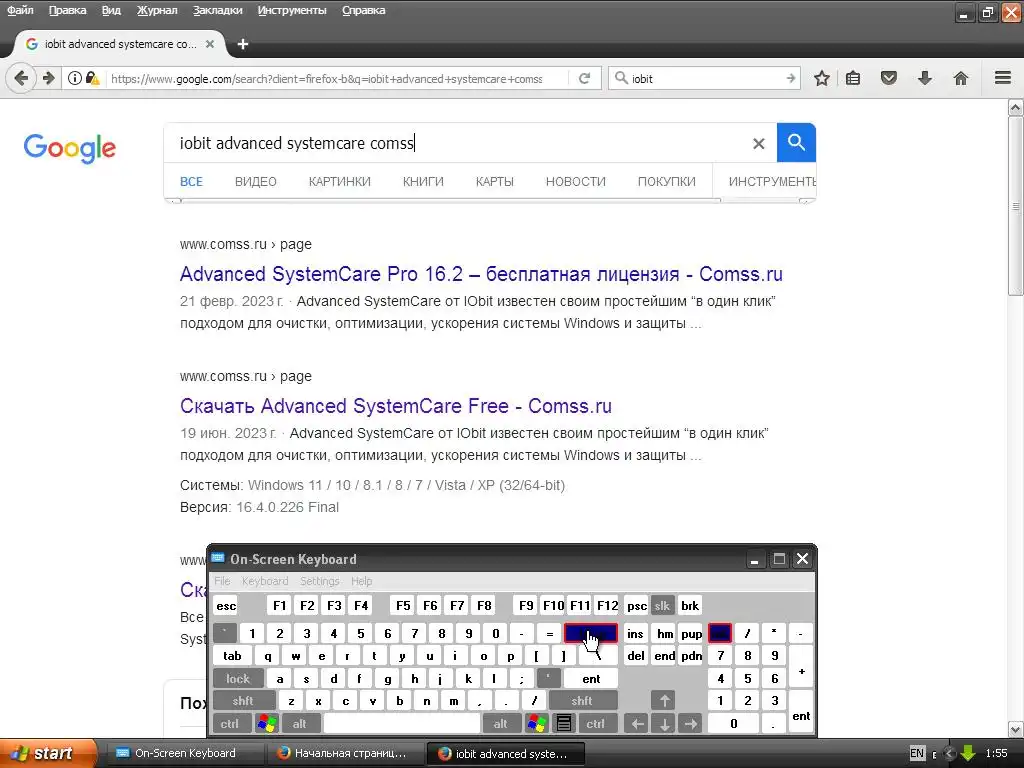Open the Инструменты menu in the Firefox menu bar
The image size is (1024, 768).
pos(292,10)
